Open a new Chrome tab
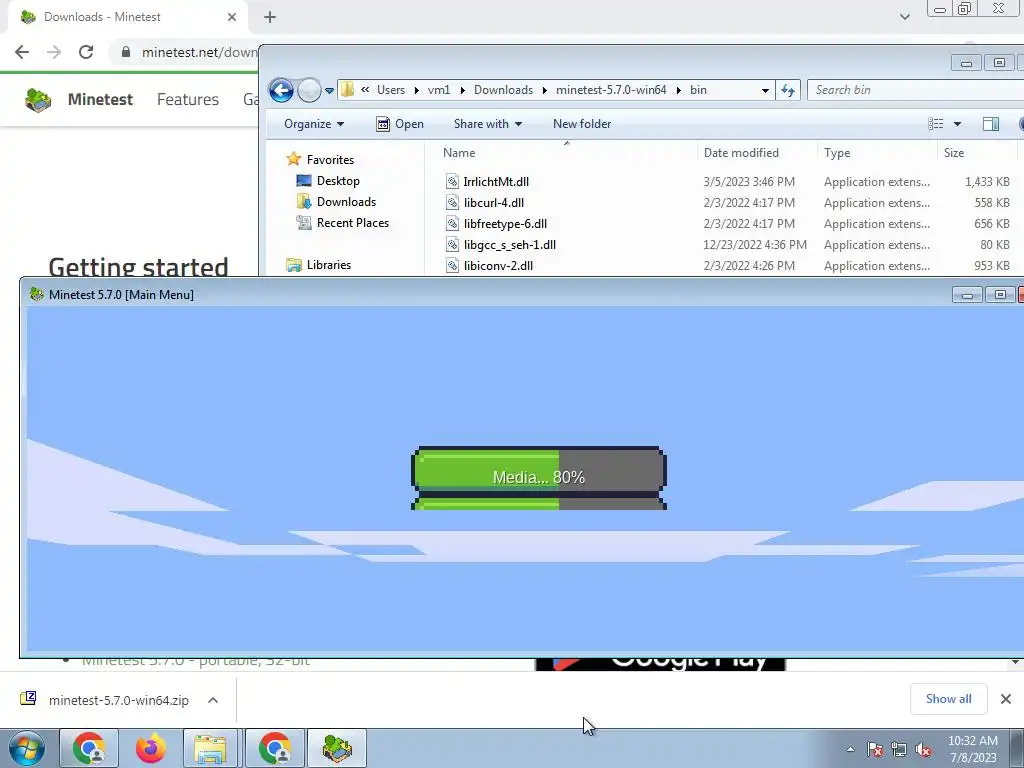Viewport: 1024px width, 768px height. tap(270, 17)
